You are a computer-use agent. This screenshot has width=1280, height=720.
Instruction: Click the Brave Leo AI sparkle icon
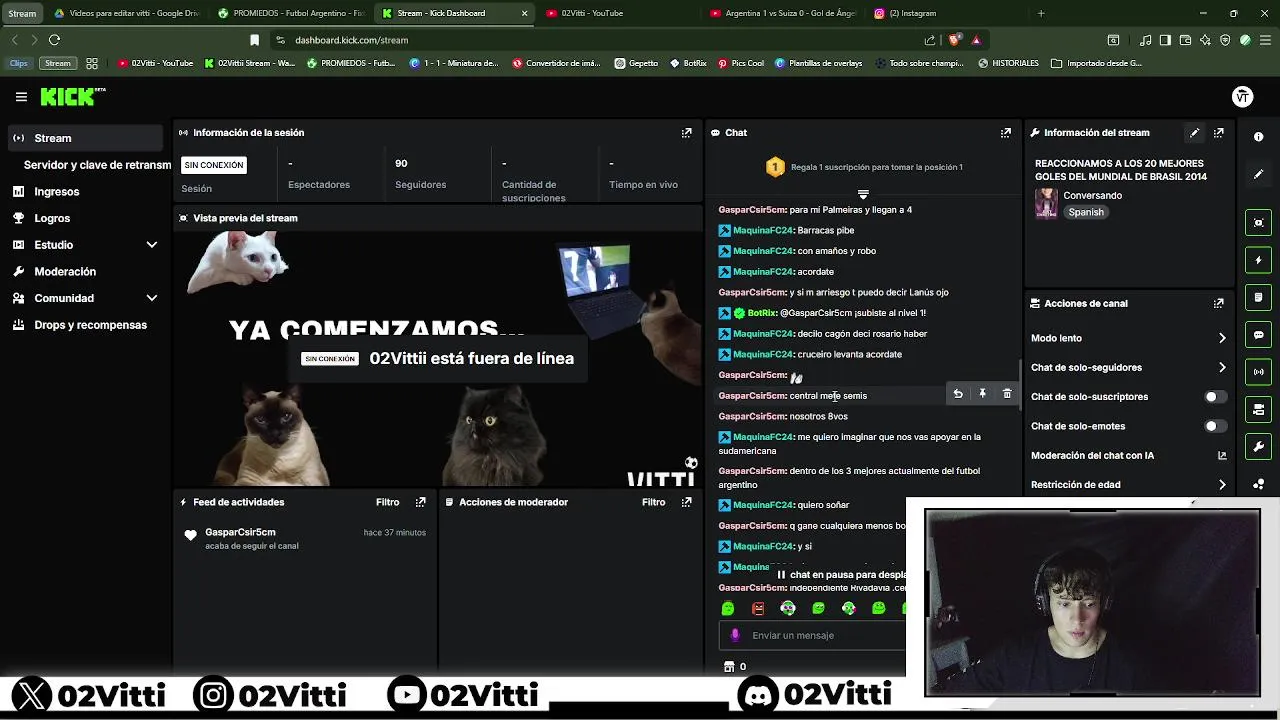pos(1205,40)
